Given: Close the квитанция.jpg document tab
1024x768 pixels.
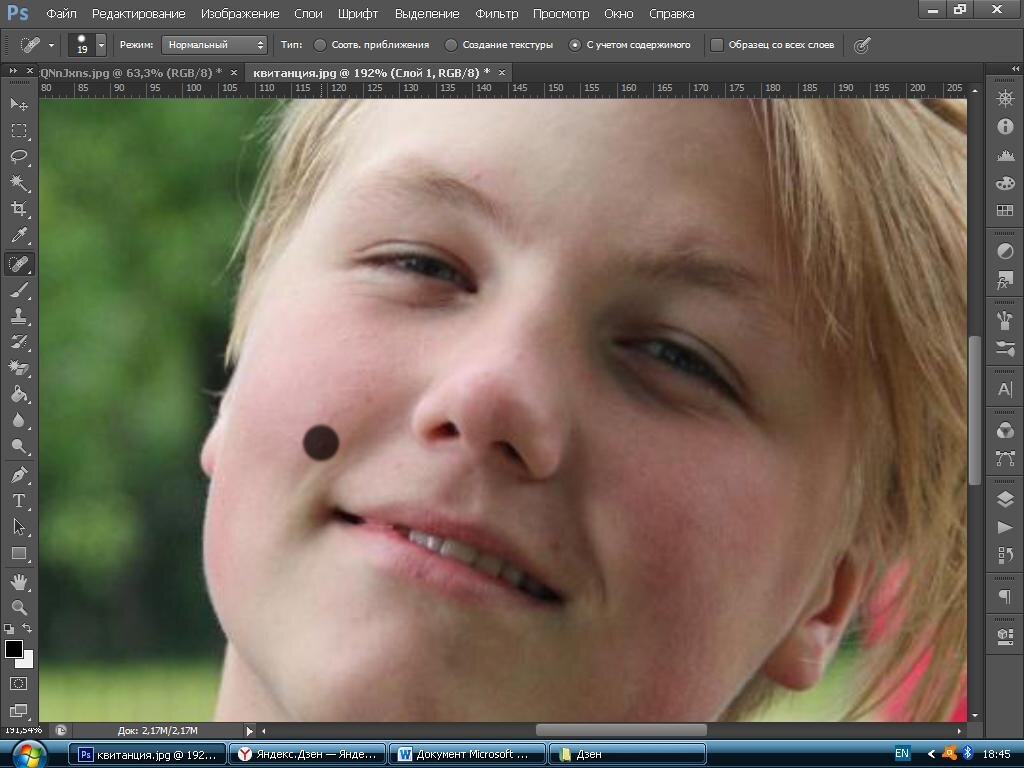Looking at the screenshot, I should [x=502, y=72].
